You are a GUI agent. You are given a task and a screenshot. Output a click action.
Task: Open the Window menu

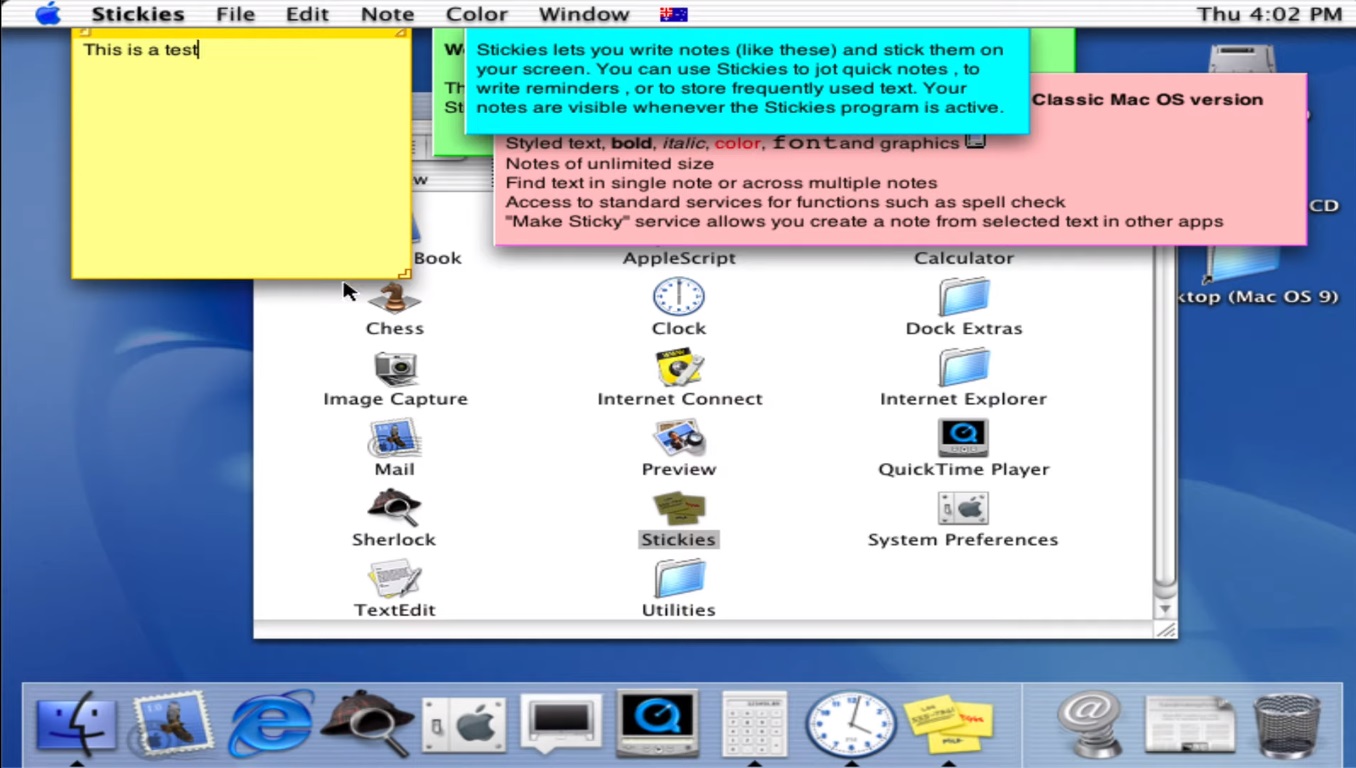coord(584,14)
